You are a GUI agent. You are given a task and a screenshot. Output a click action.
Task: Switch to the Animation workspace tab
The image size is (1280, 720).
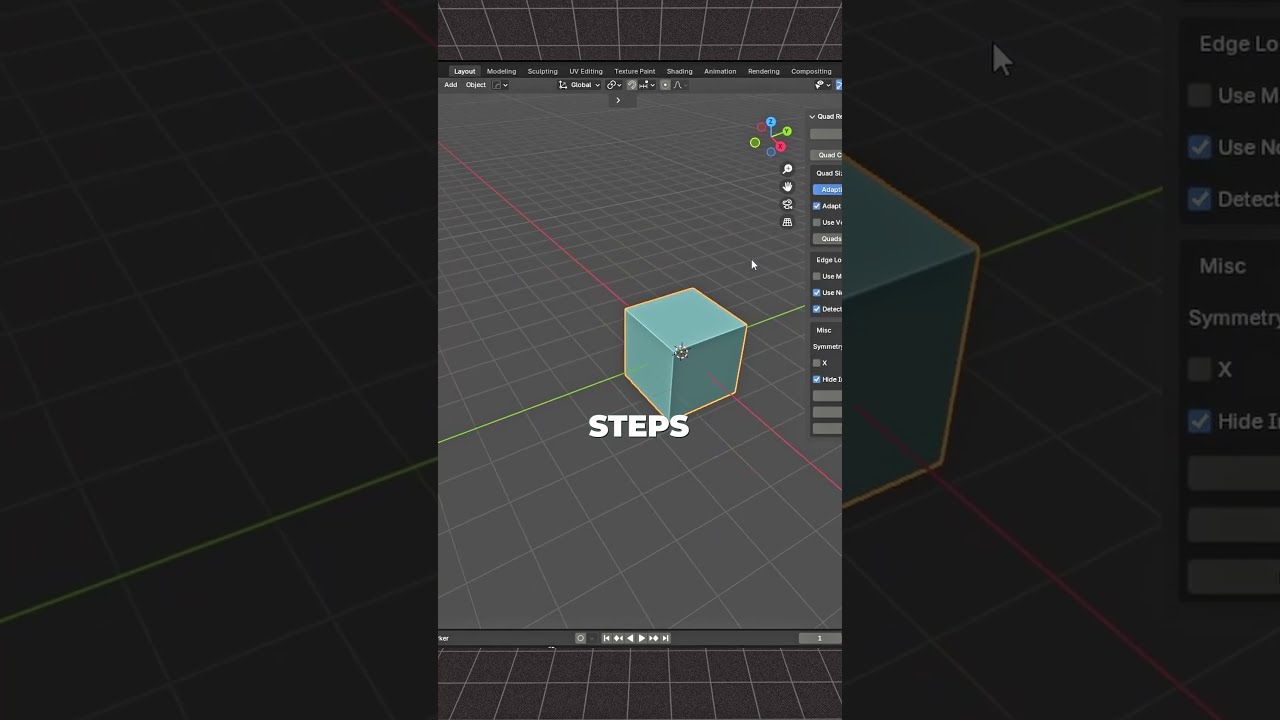pyautogui.click(x=720, y=71)
